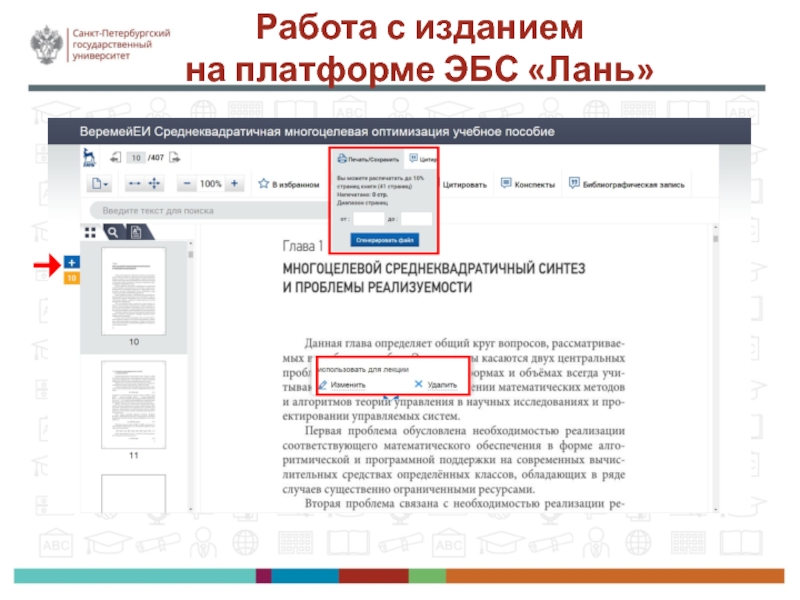Go to the next page with the forward arrow icon
Image resolution: width=800 pixels, height=600 pixels.
174,158
